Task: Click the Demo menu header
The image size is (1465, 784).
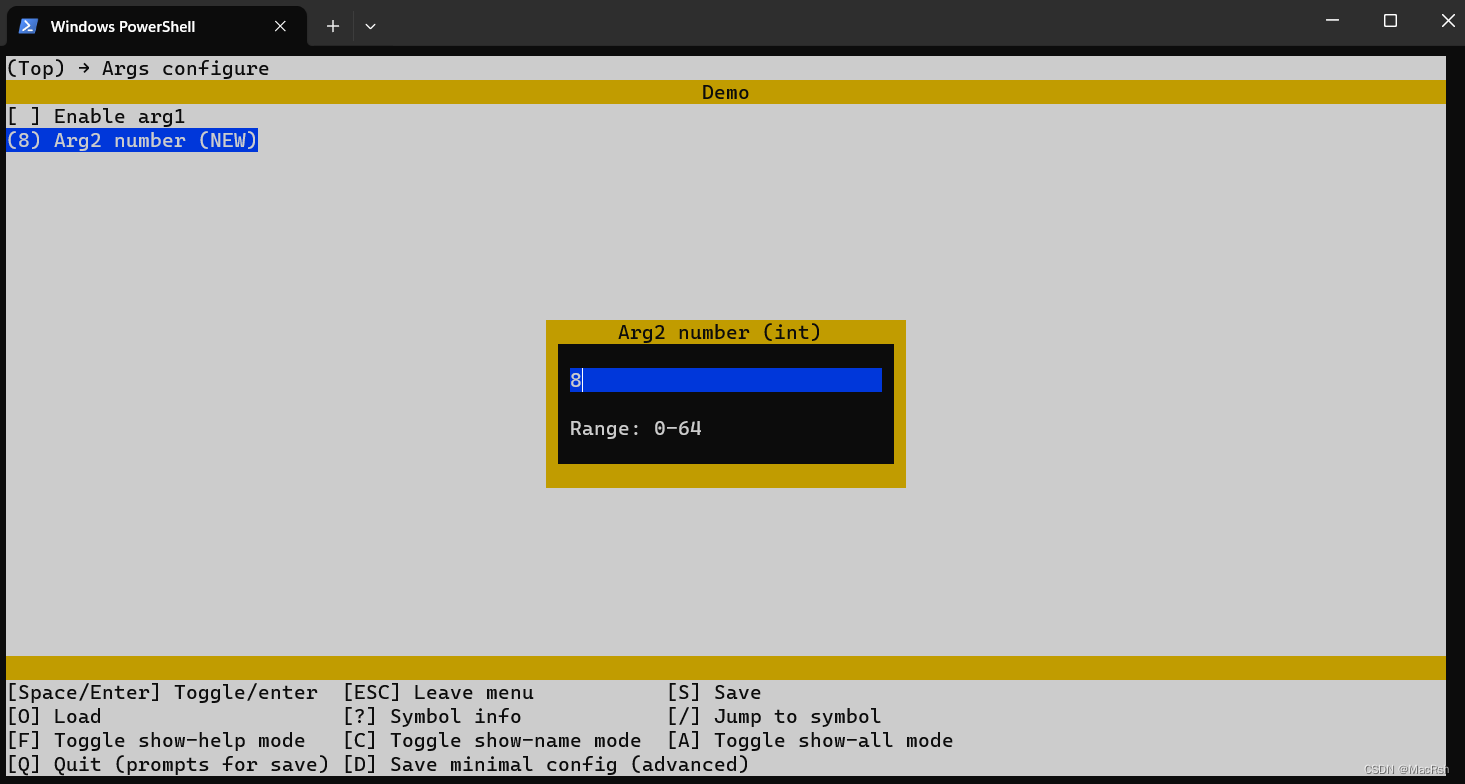Action: click(725, 92)
